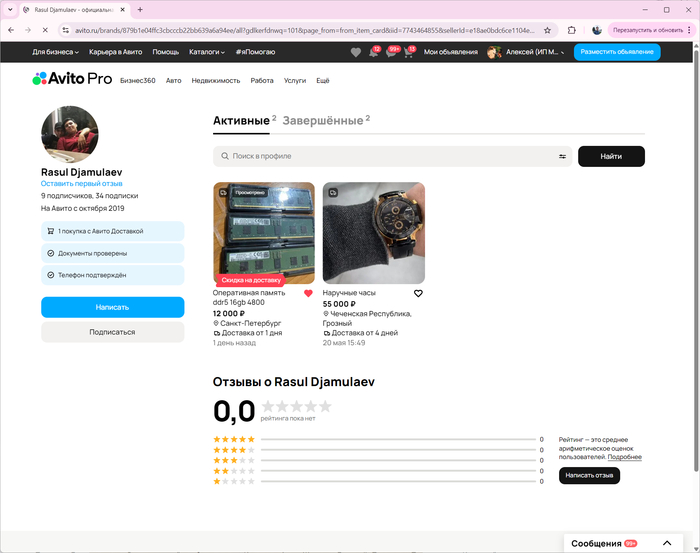Open notifications bell with 12 badge
Viewport: 700px width, 553px height.
pyautogui.click(x=373, y=52)
